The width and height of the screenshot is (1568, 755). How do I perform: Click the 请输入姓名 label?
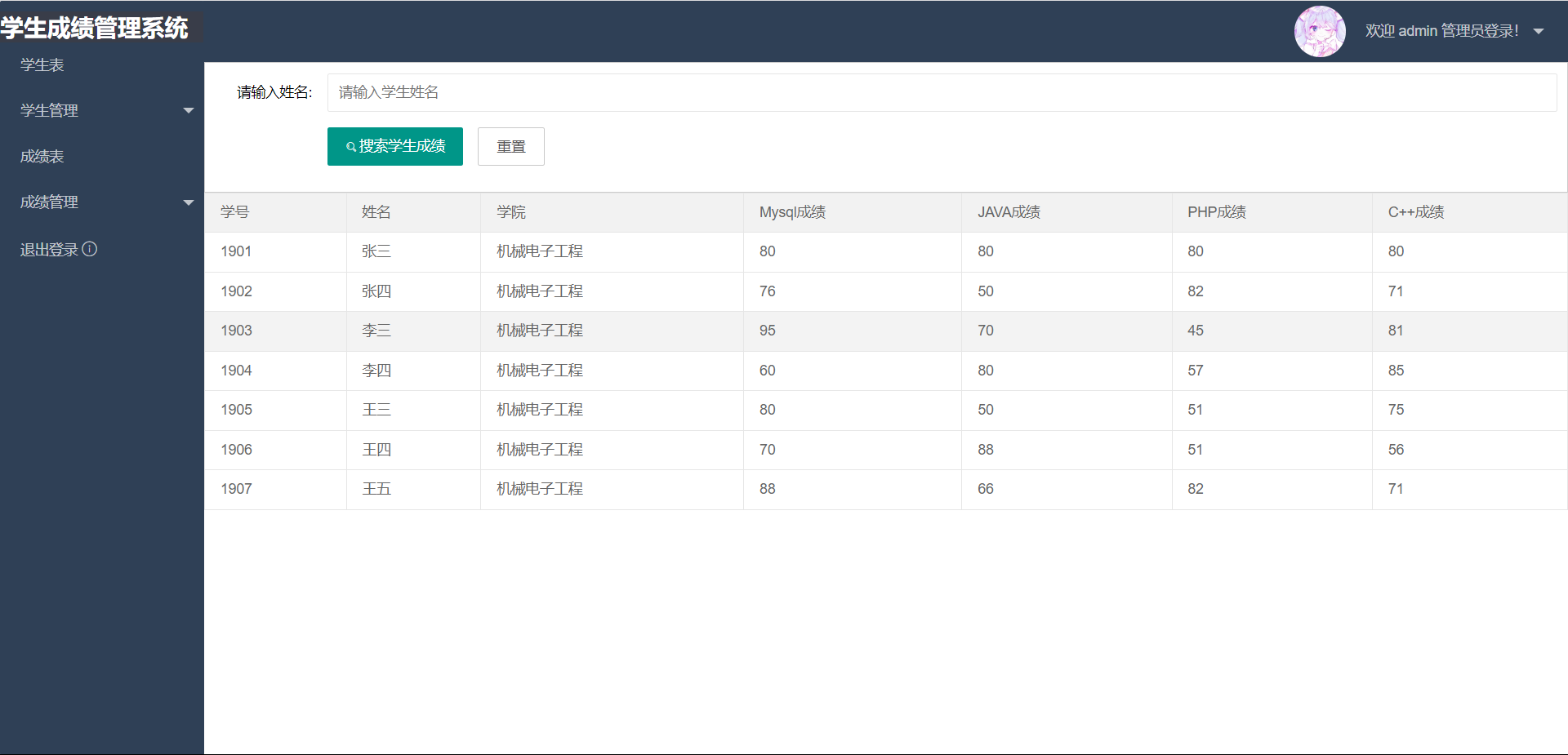[x=274, y=92]
